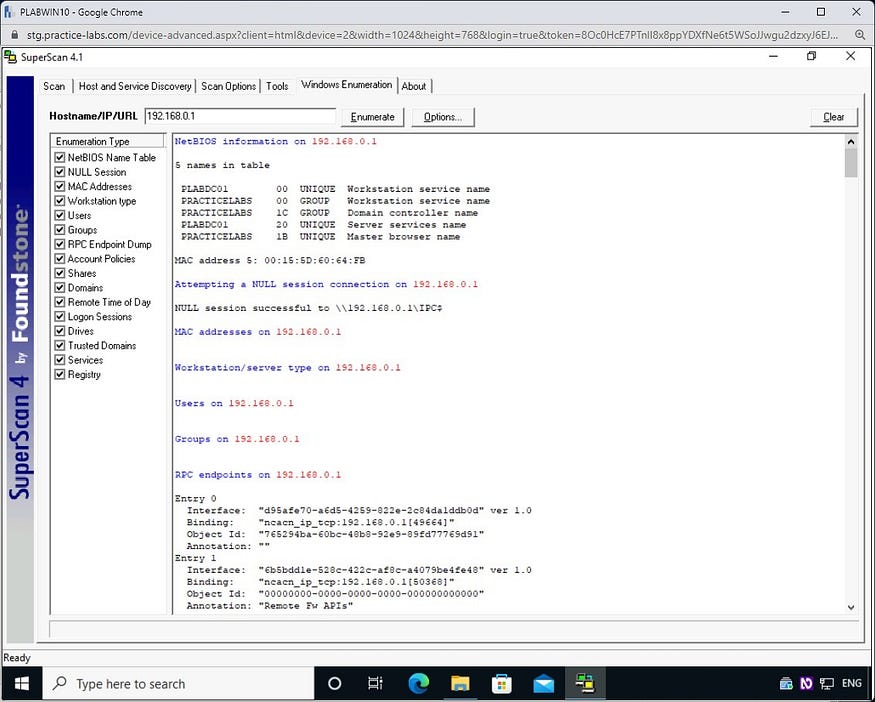This screenshot has width=875, height=702.
Task: Uncheck NetBIOS Name Table
Action: click(60, 157)
